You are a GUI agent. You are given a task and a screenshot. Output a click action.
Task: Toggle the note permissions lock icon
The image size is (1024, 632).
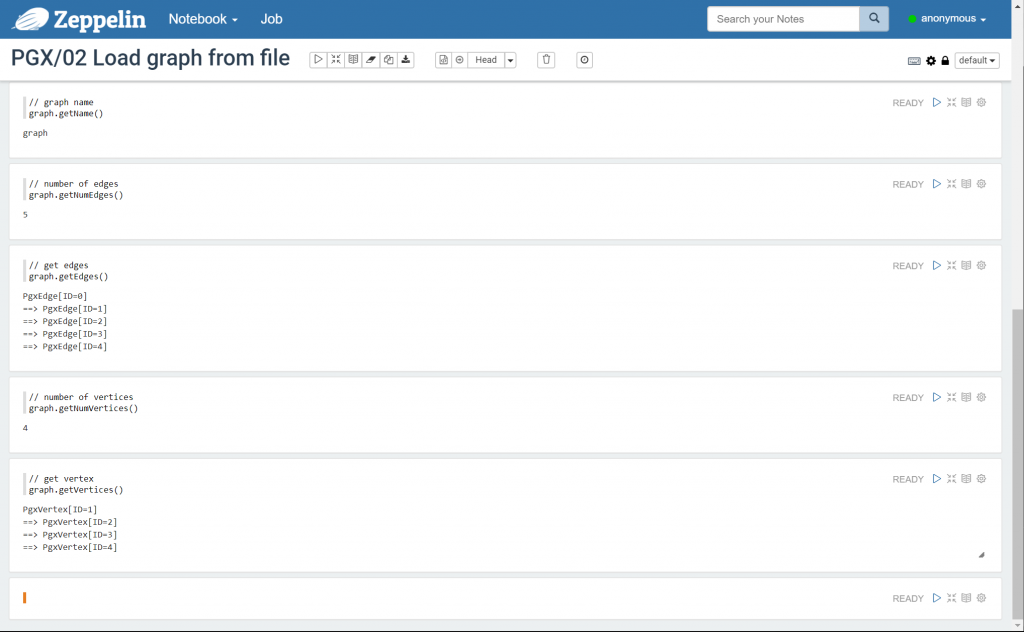coord(945,61)
